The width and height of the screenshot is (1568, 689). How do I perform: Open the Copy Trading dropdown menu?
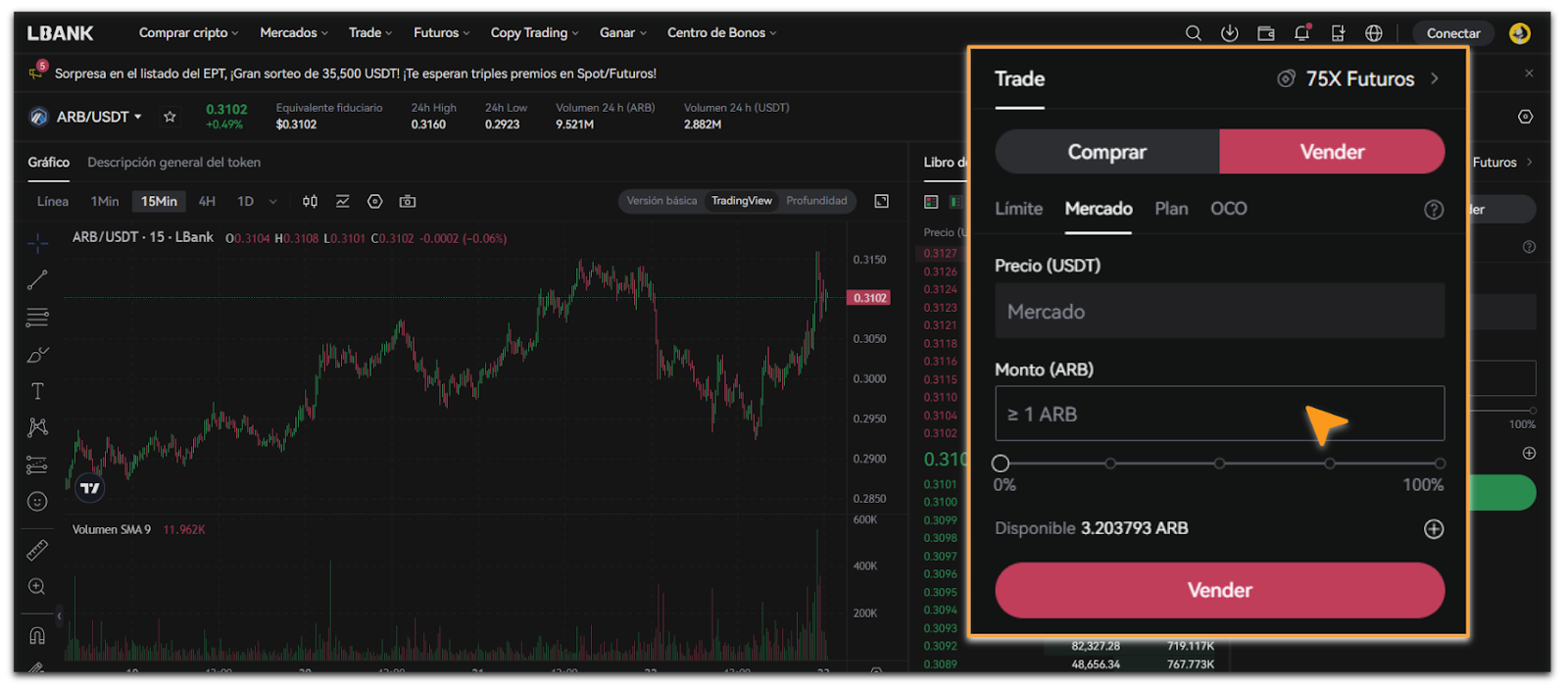pyautogui.click(x=535, y=33)
